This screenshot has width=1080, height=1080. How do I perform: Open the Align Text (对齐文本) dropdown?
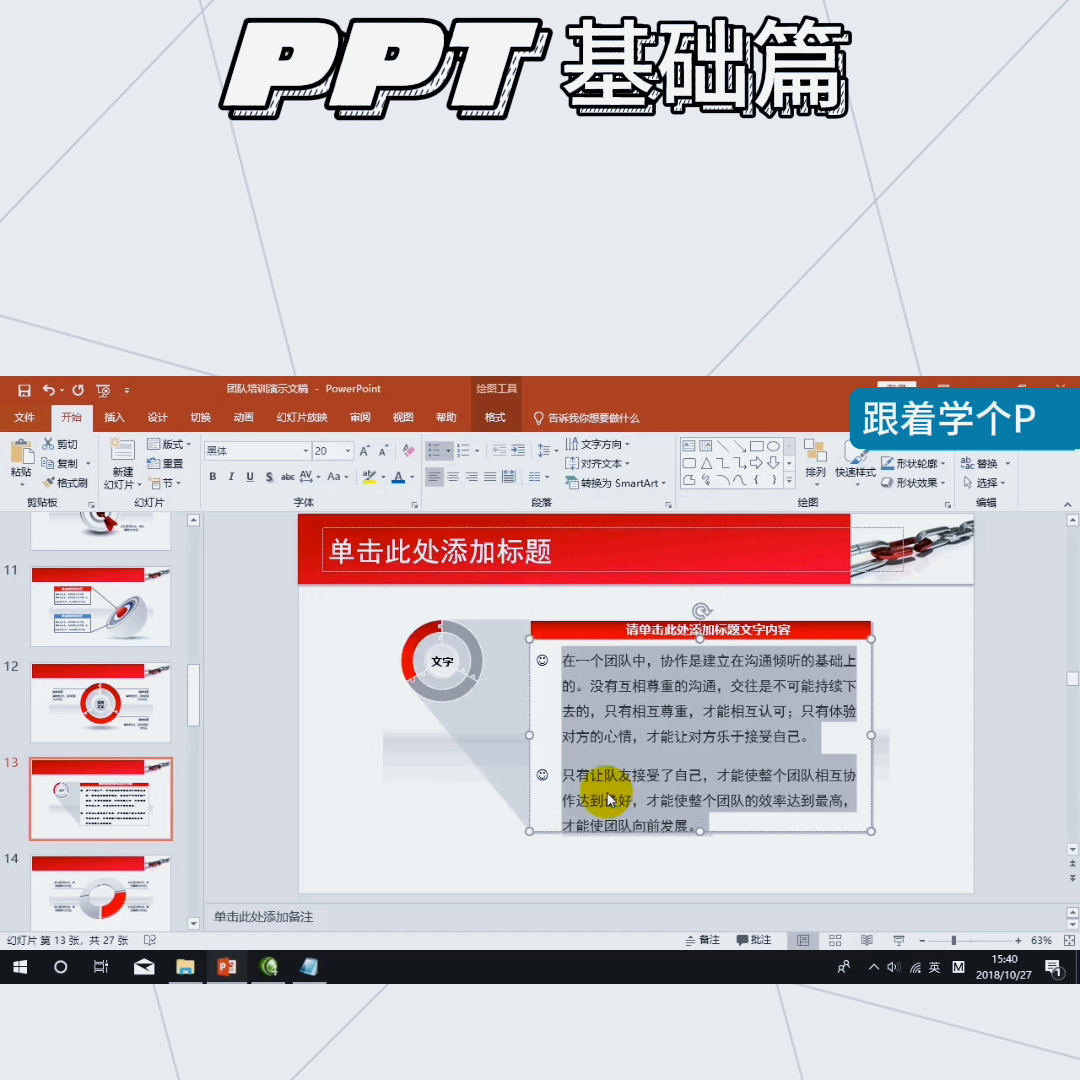[597, 464]
